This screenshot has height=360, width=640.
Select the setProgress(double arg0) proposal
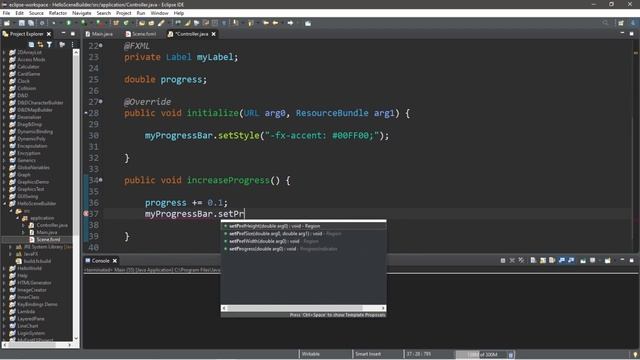pyautogui.click(x=303, y=249)
